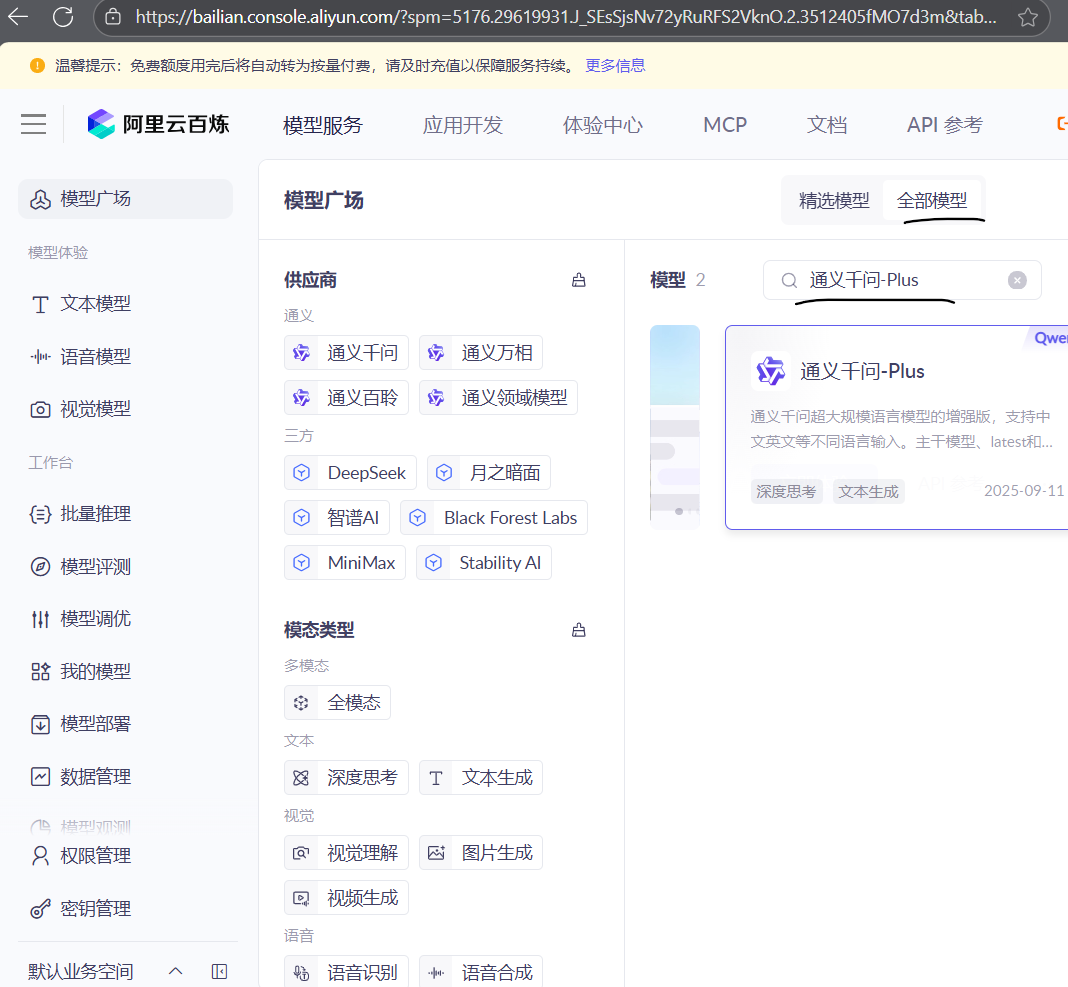Toggle the 视频生成 filter
Image resolution: width=1068 pixels, height=987 pixels.
click(346, 897)
